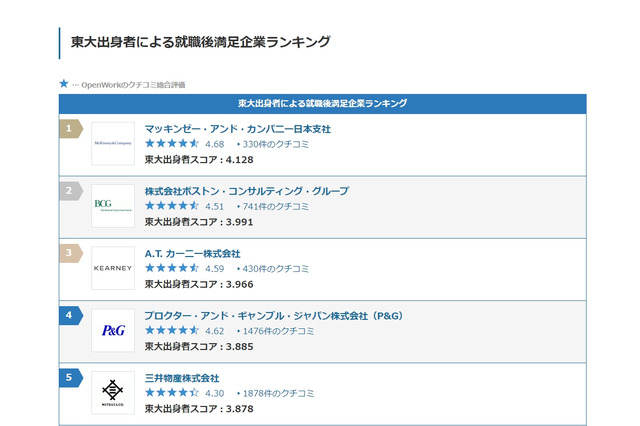The image size is (640, 426).
Task: Click the star icon beside OpenWorkのクチコミ総合評価
Action: click(64, 84)
